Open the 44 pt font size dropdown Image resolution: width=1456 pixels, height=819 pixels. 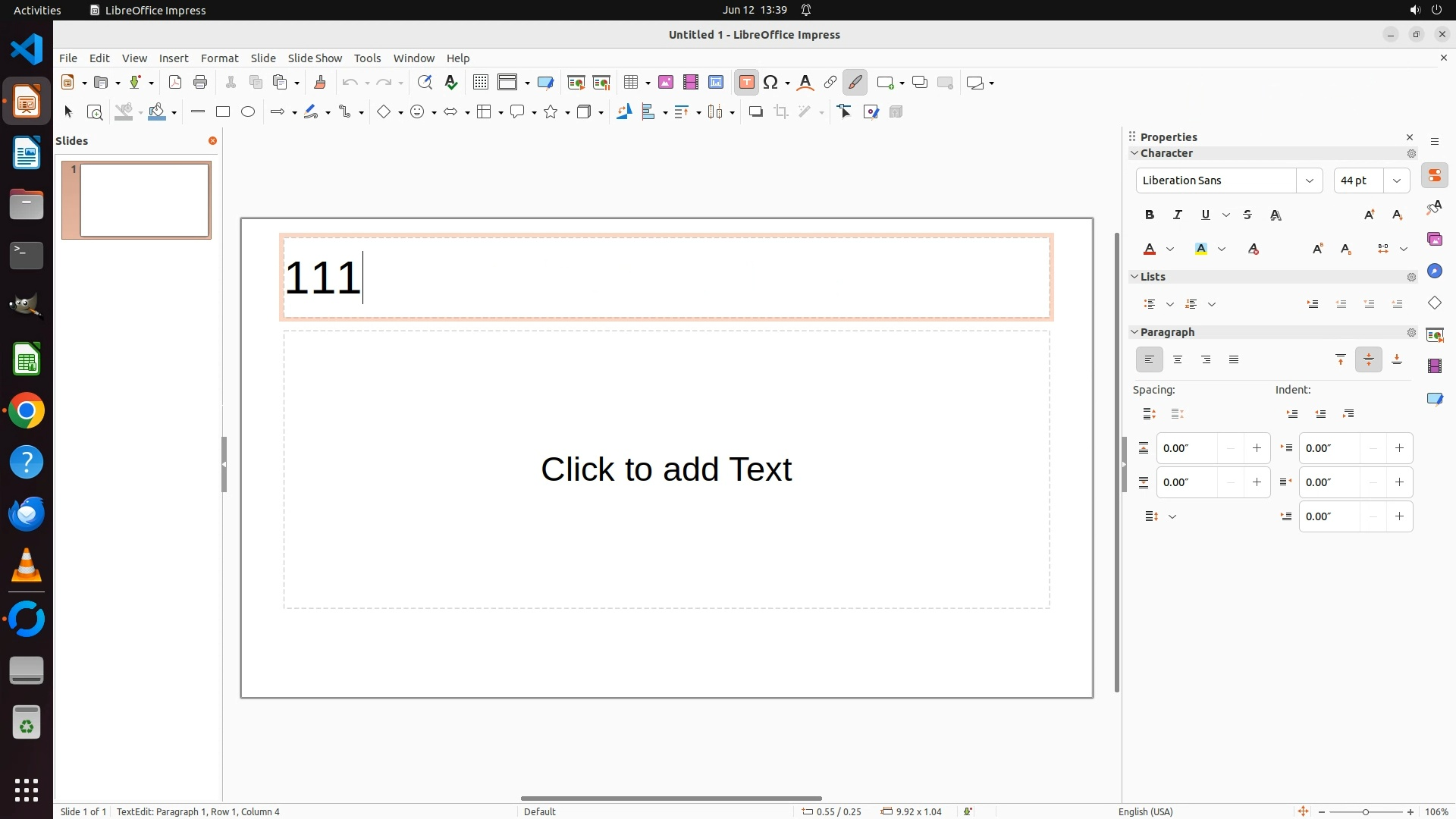click(x=1397, y=180)
